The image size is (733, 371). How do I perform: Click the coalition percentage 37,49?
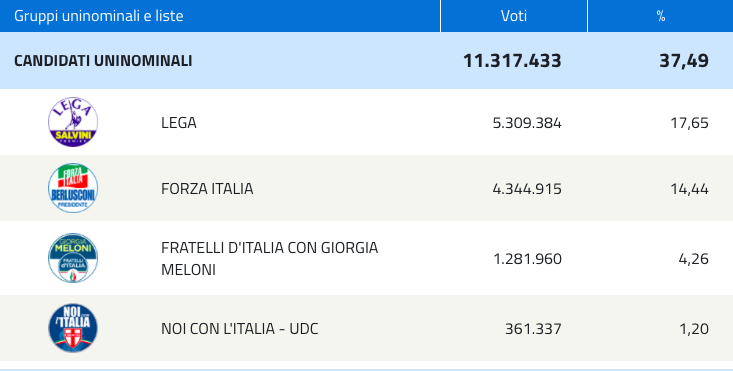coord(684,61)
